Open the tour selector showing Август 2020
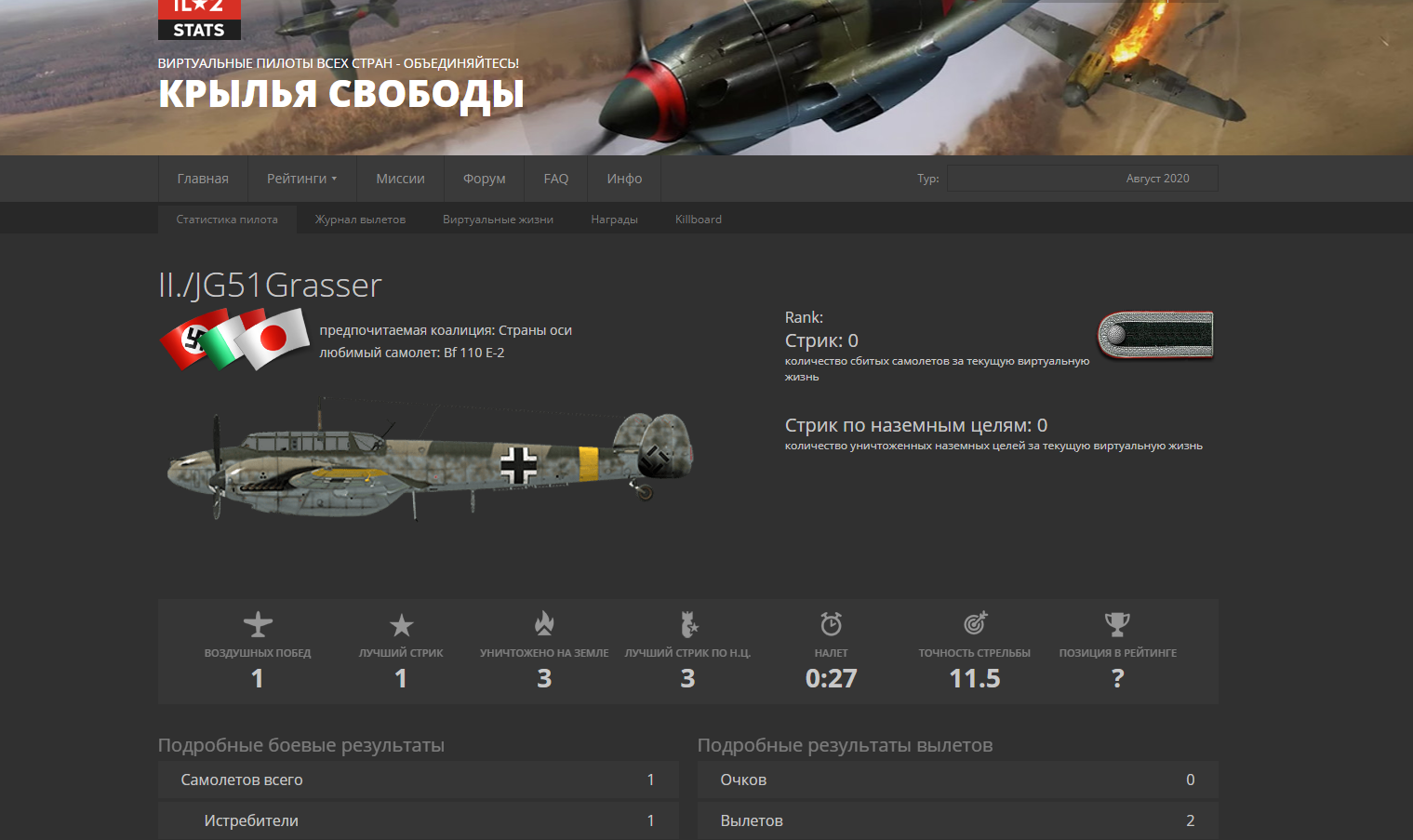The image size is (1413, 840). 1083,179
